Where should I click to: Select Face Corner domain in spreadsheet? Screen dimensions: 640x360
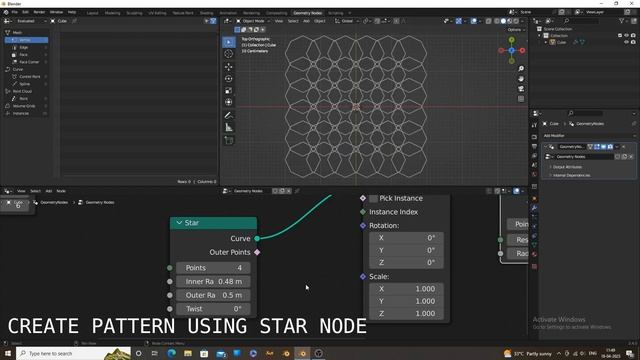[27, 62]
